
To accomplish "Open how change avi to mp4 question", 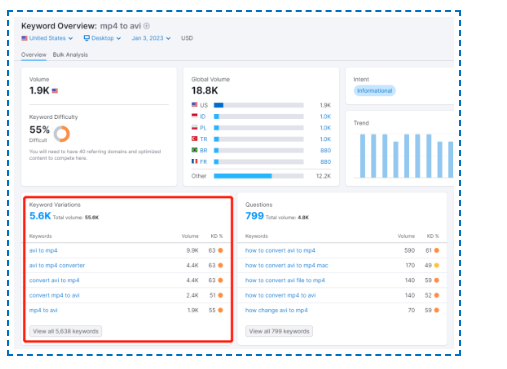I will coord(276,310).
